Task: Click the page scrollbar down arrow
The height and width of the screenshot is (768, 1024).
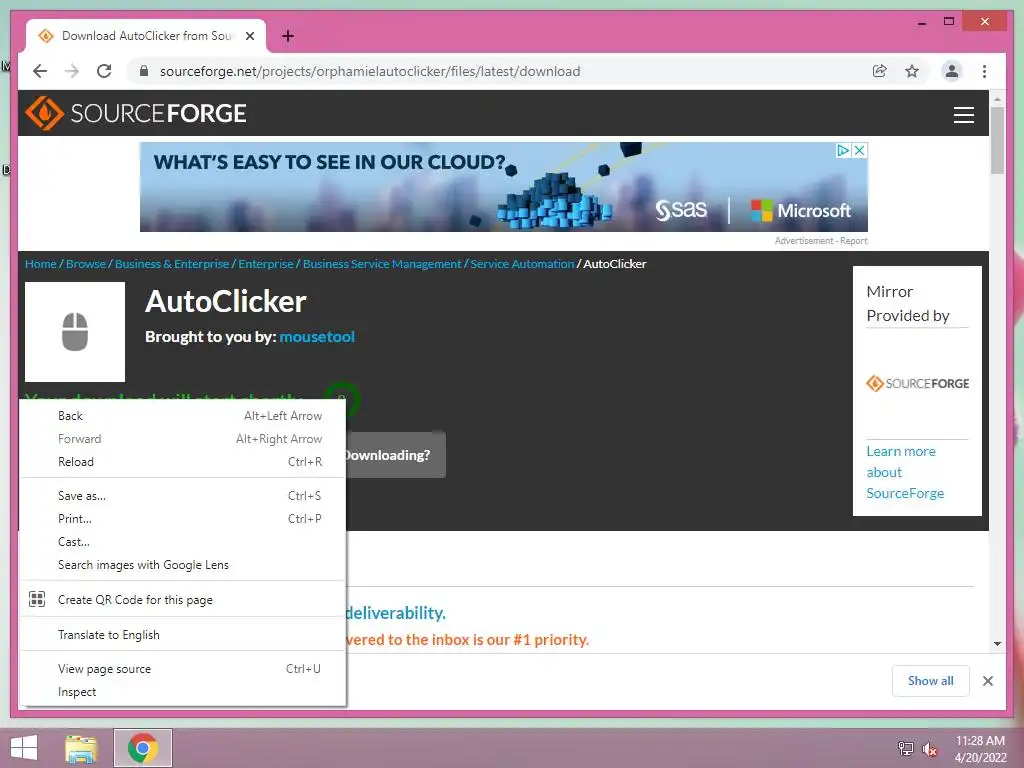Action: [997, 644]
